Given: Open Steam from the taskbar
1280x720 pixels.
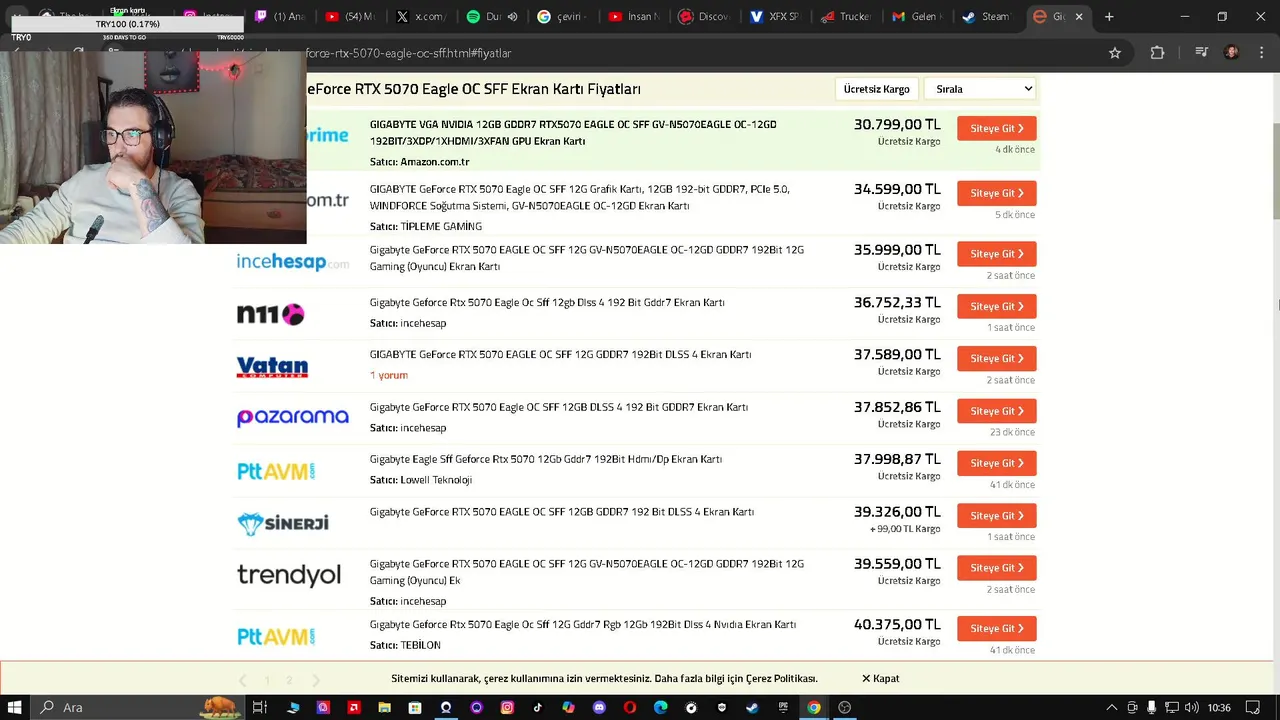Looking at the screenshot, I should [x=752, y=707].
